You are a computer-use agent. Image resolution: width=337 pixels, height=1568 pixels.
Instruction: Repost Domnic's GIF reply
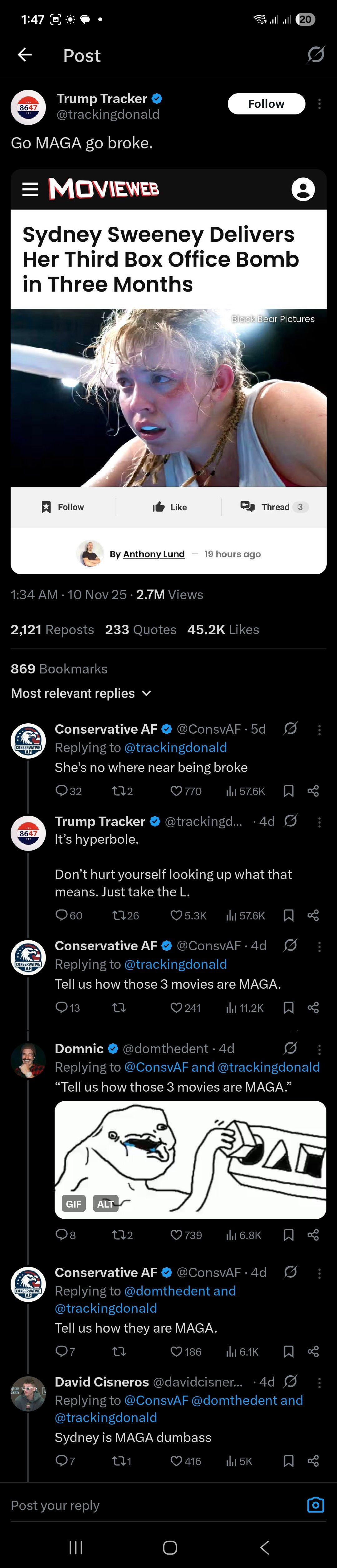(122, 1234)
